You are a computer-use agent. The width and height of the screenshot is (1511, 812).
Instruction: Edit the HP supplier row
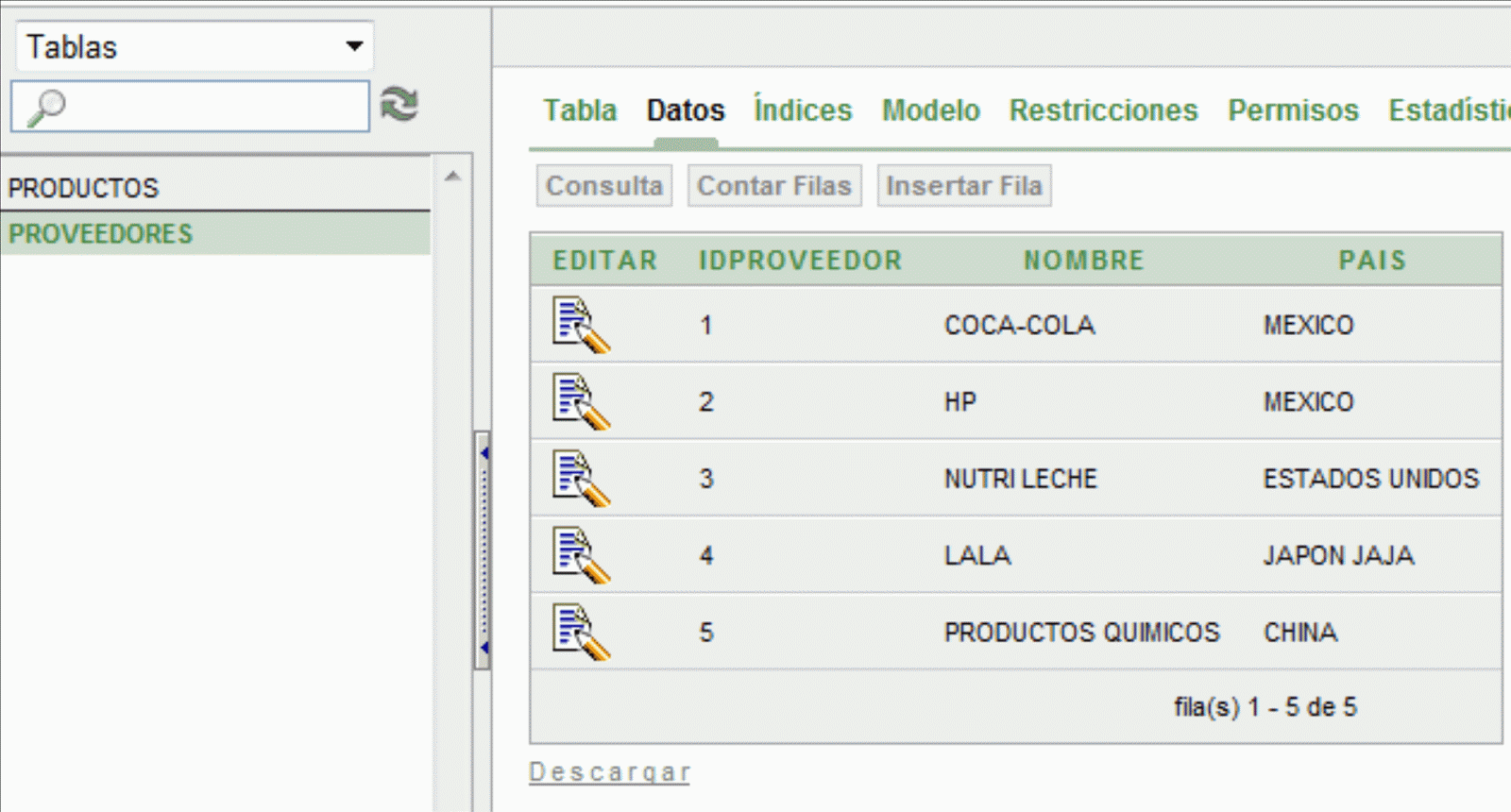coord(581,401)
